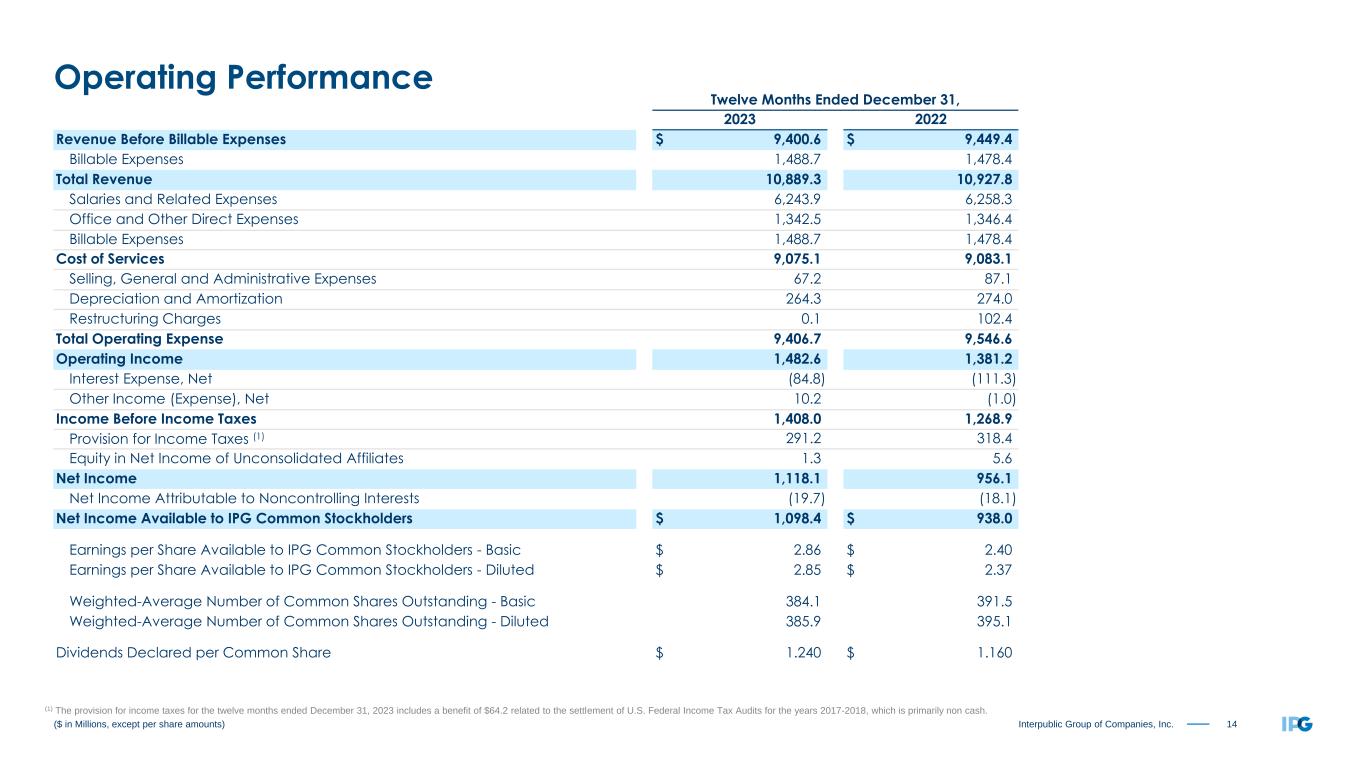1365x768 pixels.
Task: Click the 2023 column header
Action: click(x=739, y=120)
